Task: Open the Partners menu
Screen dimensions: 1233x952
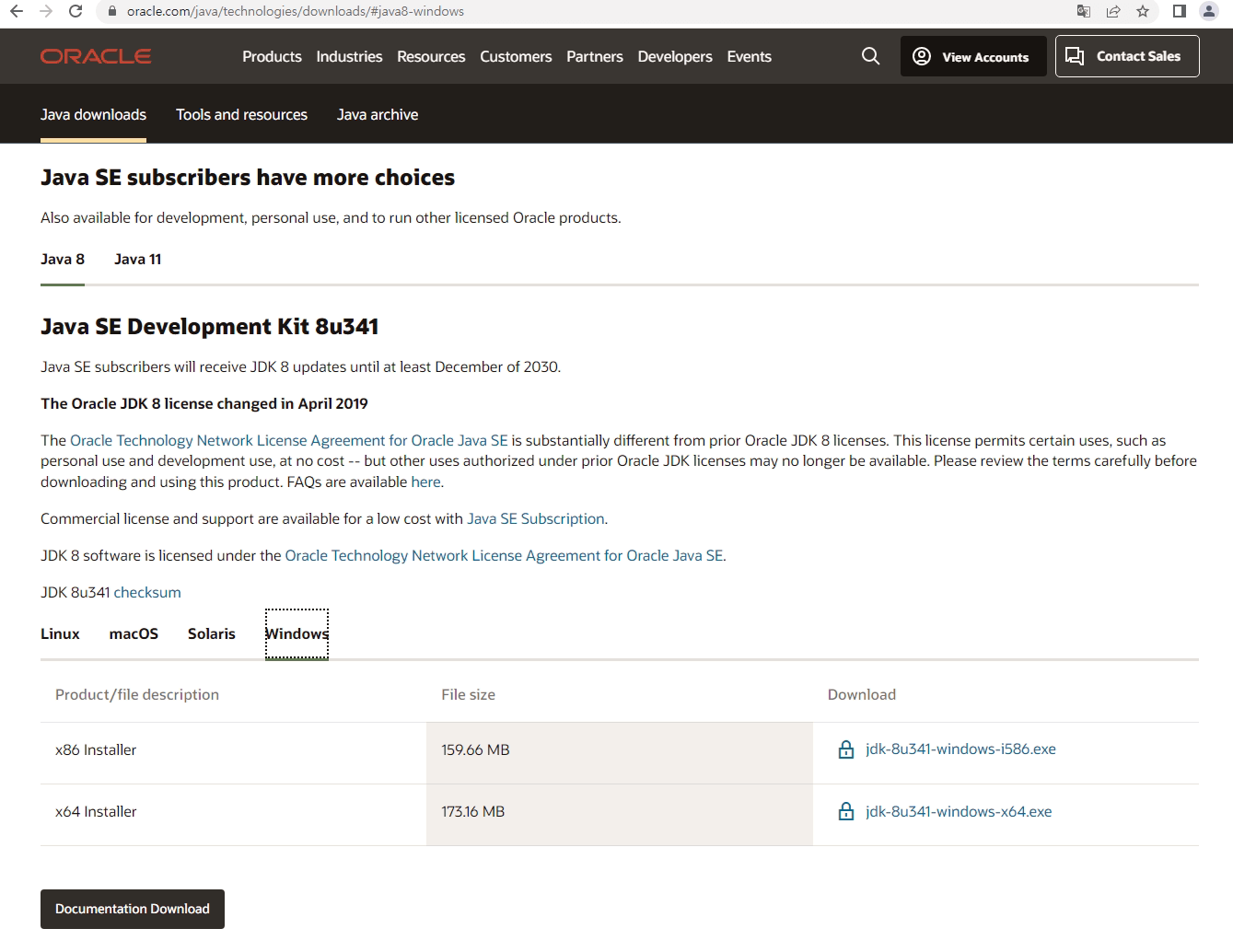Action: (x=595, y=56)
